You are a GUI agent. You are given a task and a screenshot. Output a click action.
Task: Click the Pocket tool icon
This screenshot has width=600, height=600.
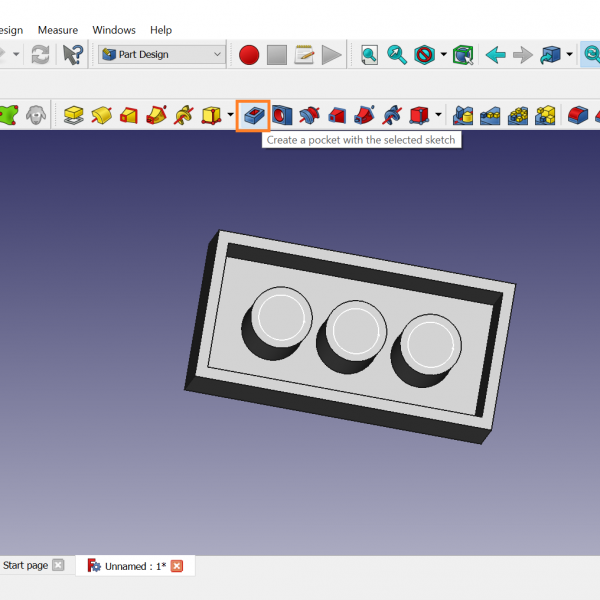coord(254,115)
